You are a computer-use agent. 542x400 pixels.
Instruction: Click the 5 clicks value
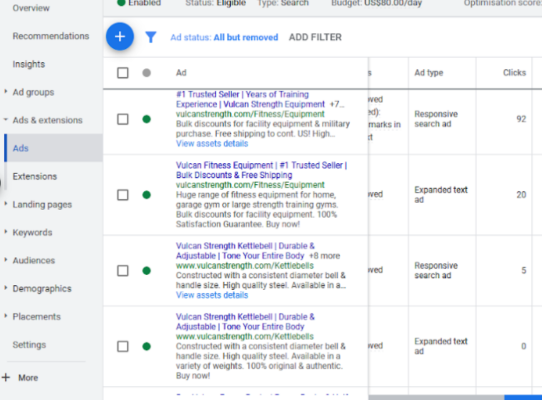(x=524, y=270)
